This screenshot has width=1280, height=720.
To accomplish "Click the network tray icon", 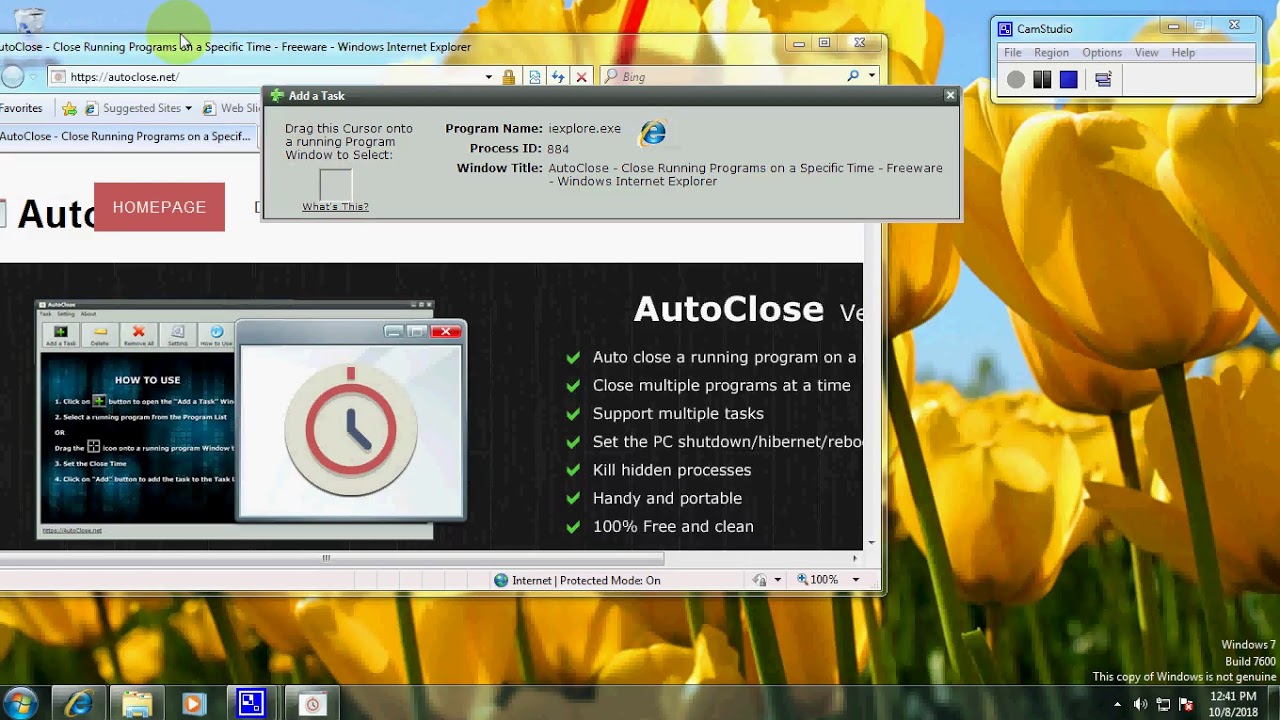I will [x=1163, y=704].
